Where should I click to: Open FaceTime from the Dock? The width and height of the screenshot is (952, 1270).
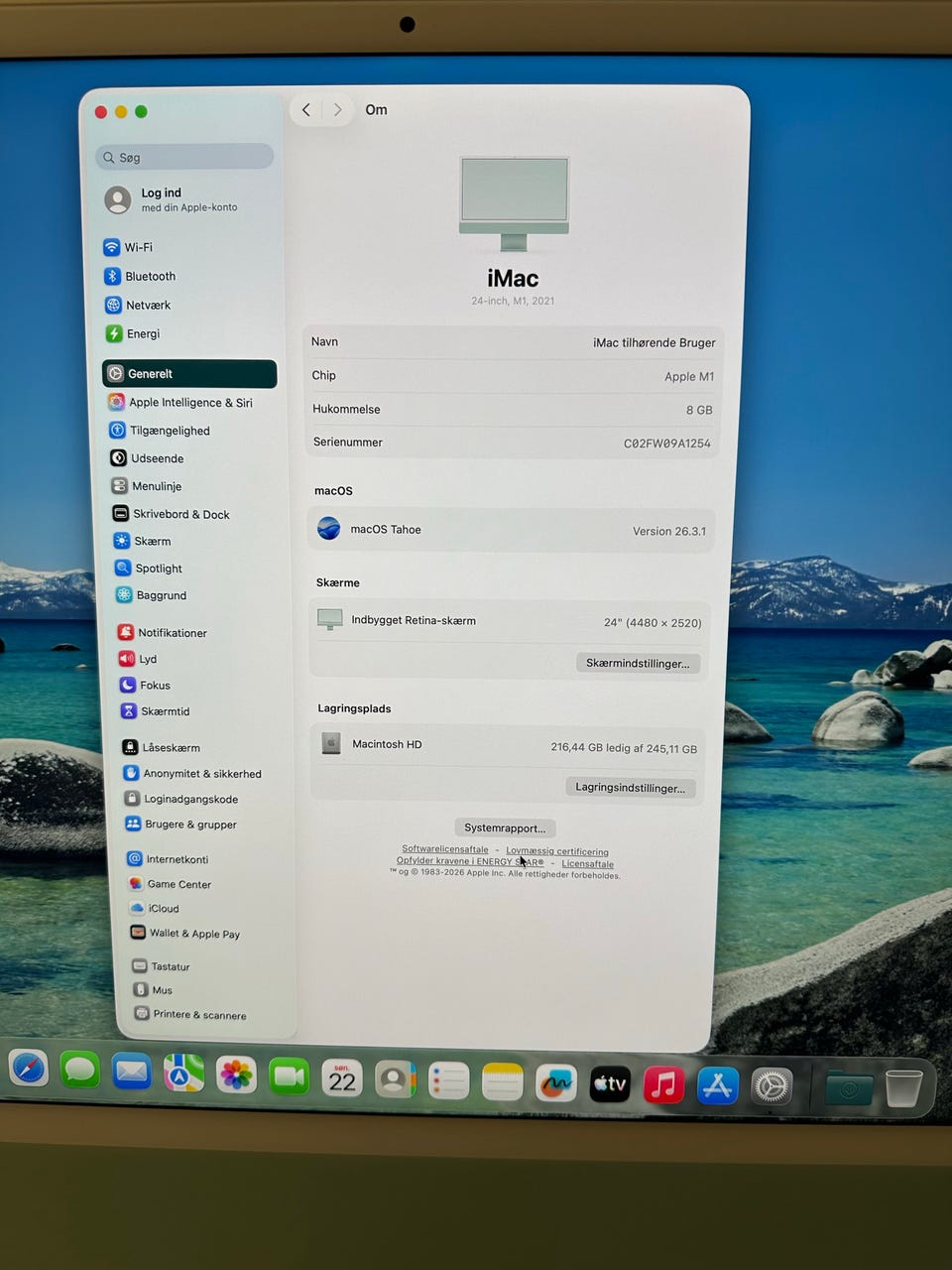289,1077
